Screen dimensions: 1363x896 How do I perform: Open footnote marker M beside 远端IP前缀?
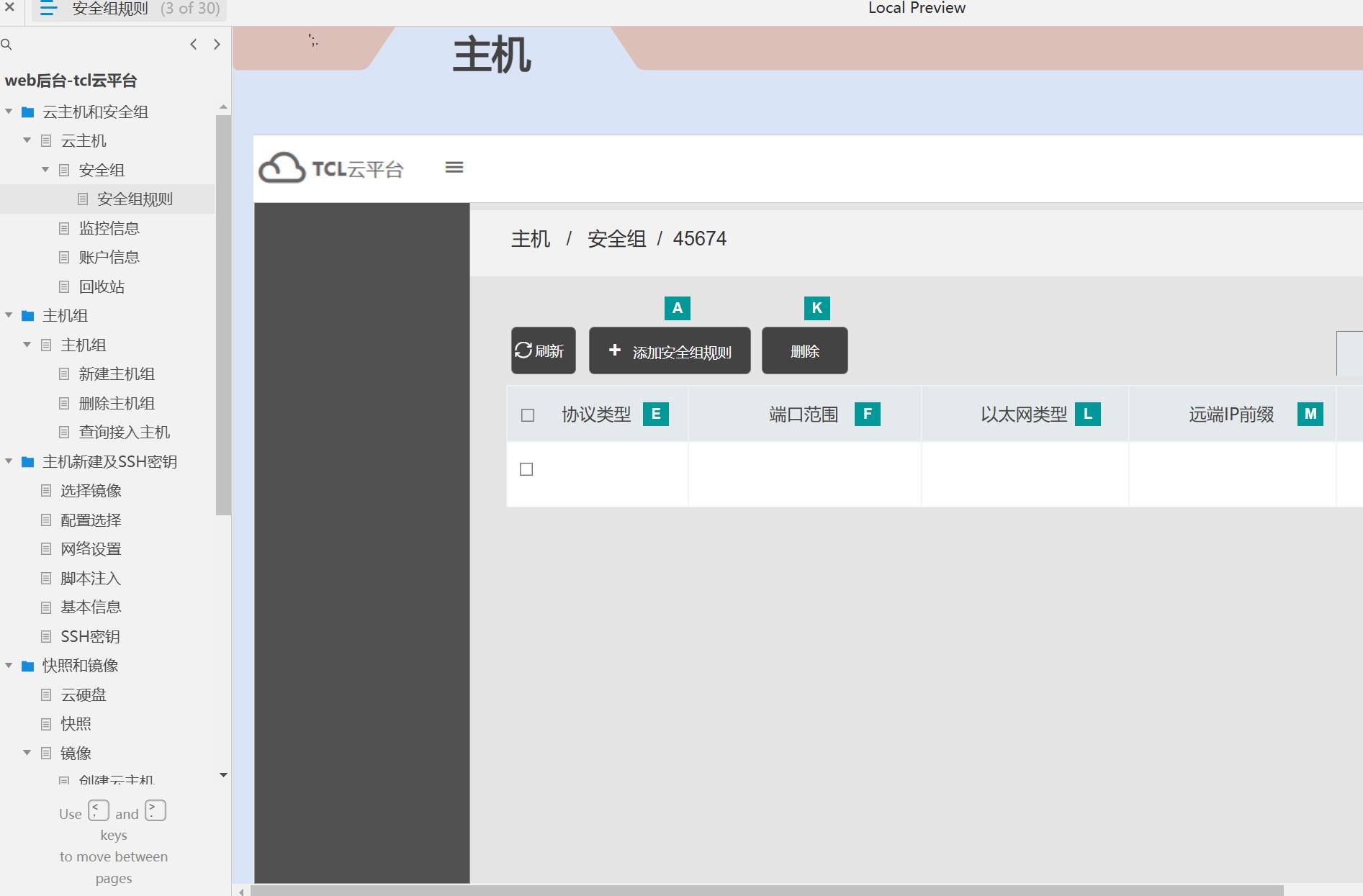click(x=1310, y=414)
